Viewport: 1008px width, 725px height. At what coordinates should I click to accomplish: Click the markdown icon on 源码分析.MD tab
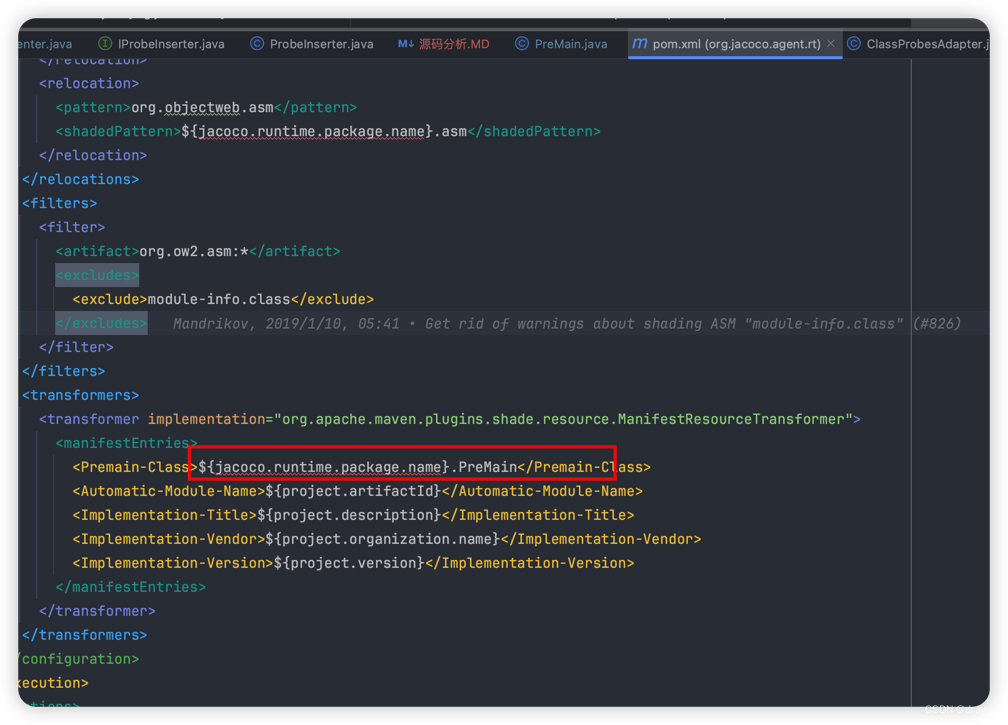406,44
